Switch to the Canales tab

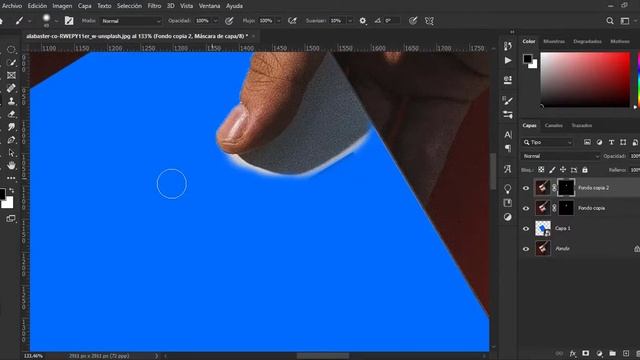[x=553, y=126]
